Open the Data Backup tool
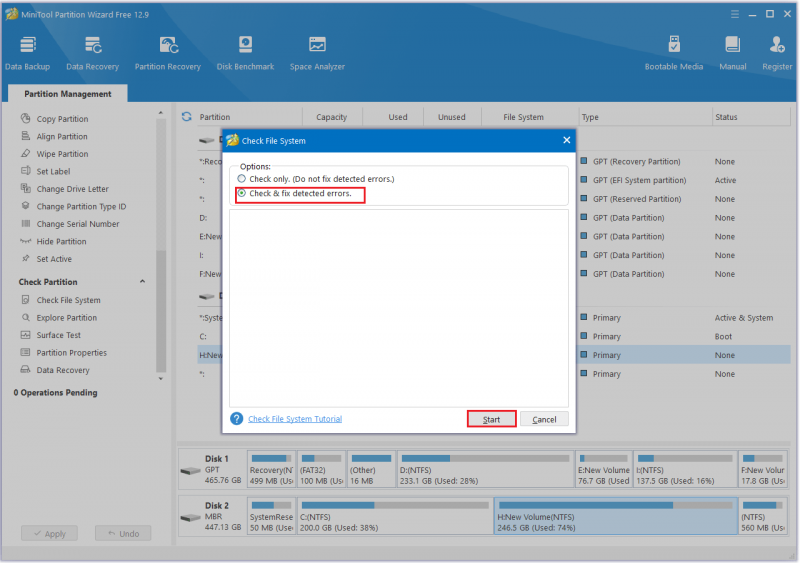Image resolution: width=800 pixels, height=563 pixels. tap(28, 53)
